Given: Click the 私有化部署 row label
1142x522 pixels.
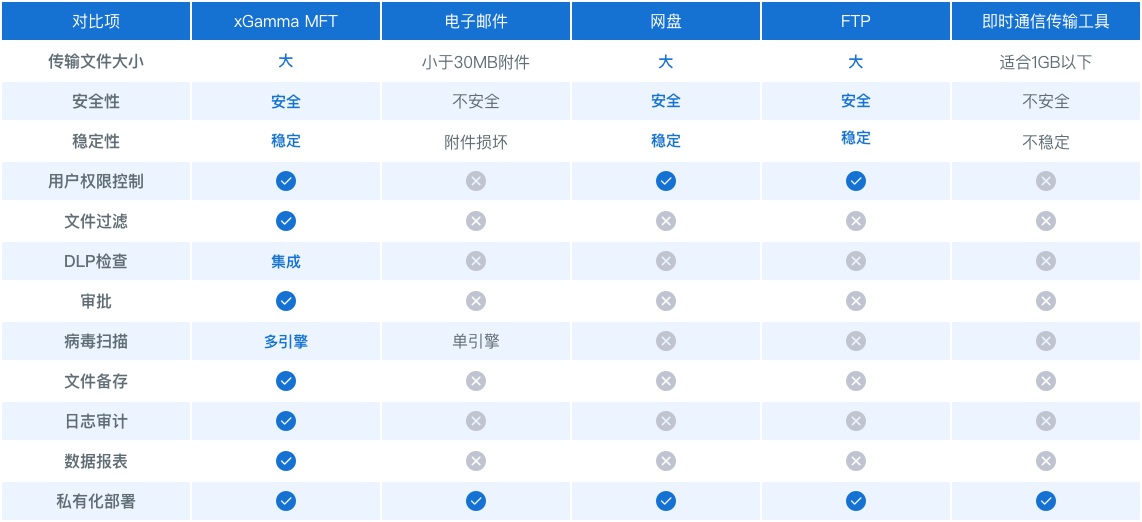Looking at the screenshot, I should click(x=95, y=501).
